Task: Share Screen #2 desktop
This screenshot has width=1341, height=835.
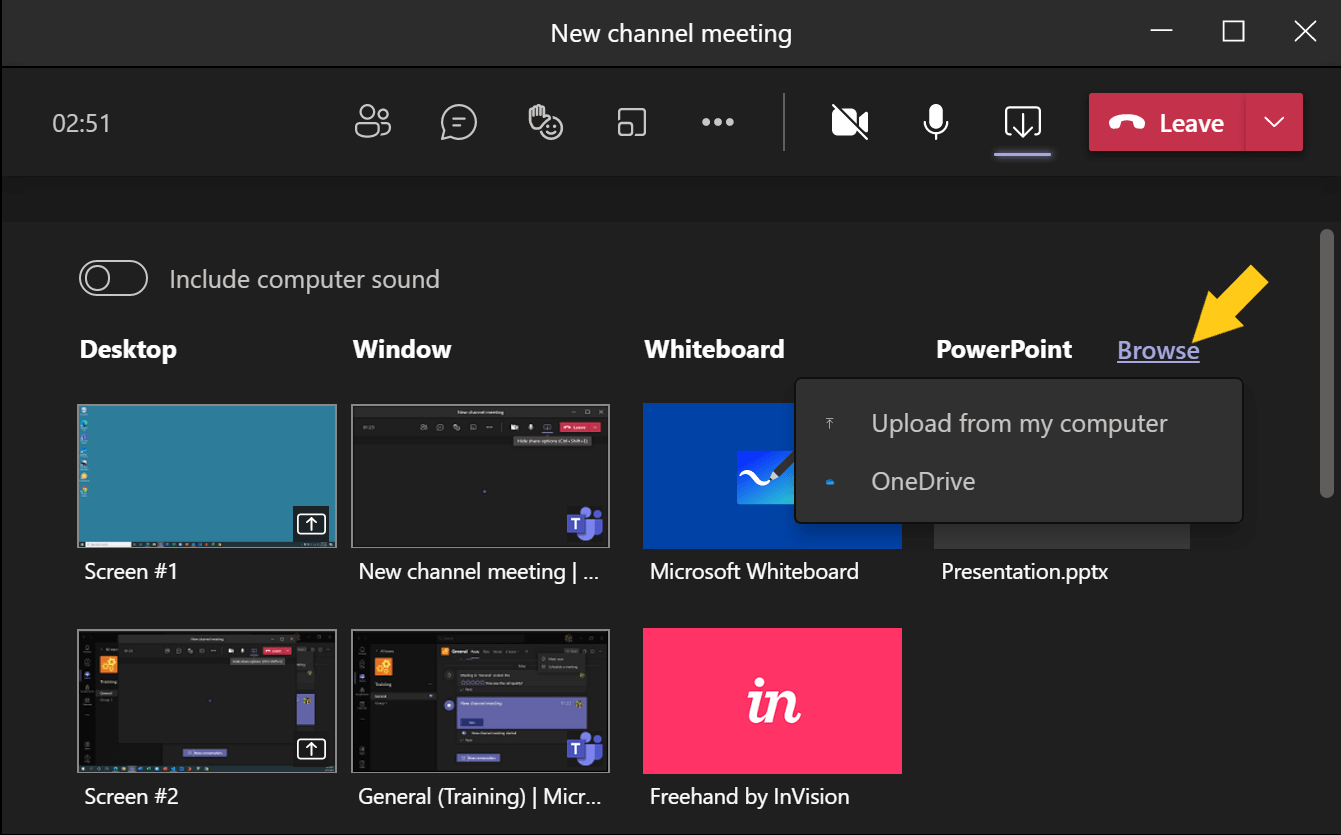Action: pyautogui.click(x=207, y=701)
